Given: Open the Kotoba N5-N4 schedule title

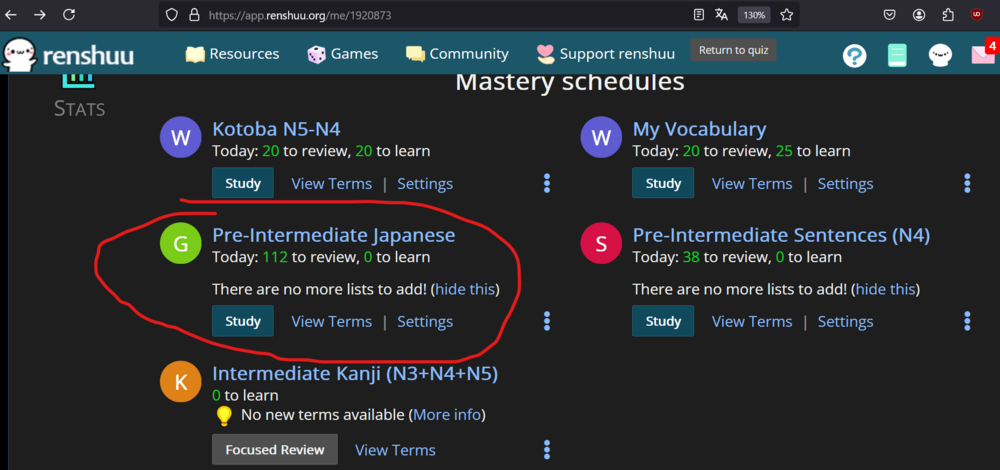Looking at the screenshot, I should click(276, 129).
